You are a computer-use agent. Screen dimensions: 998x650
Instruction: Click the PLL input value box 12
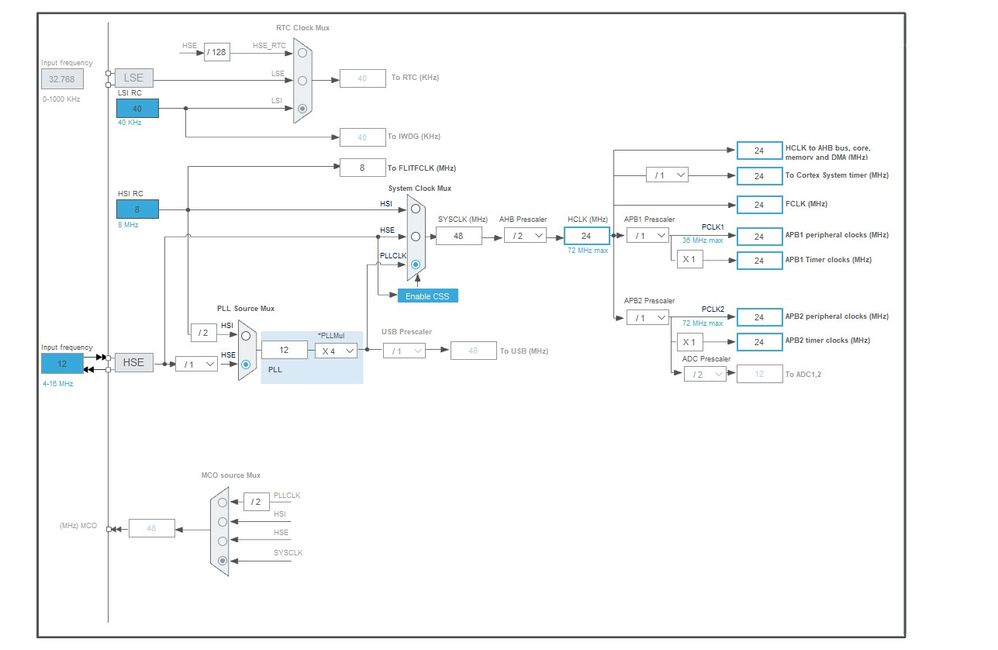[284, 350]
